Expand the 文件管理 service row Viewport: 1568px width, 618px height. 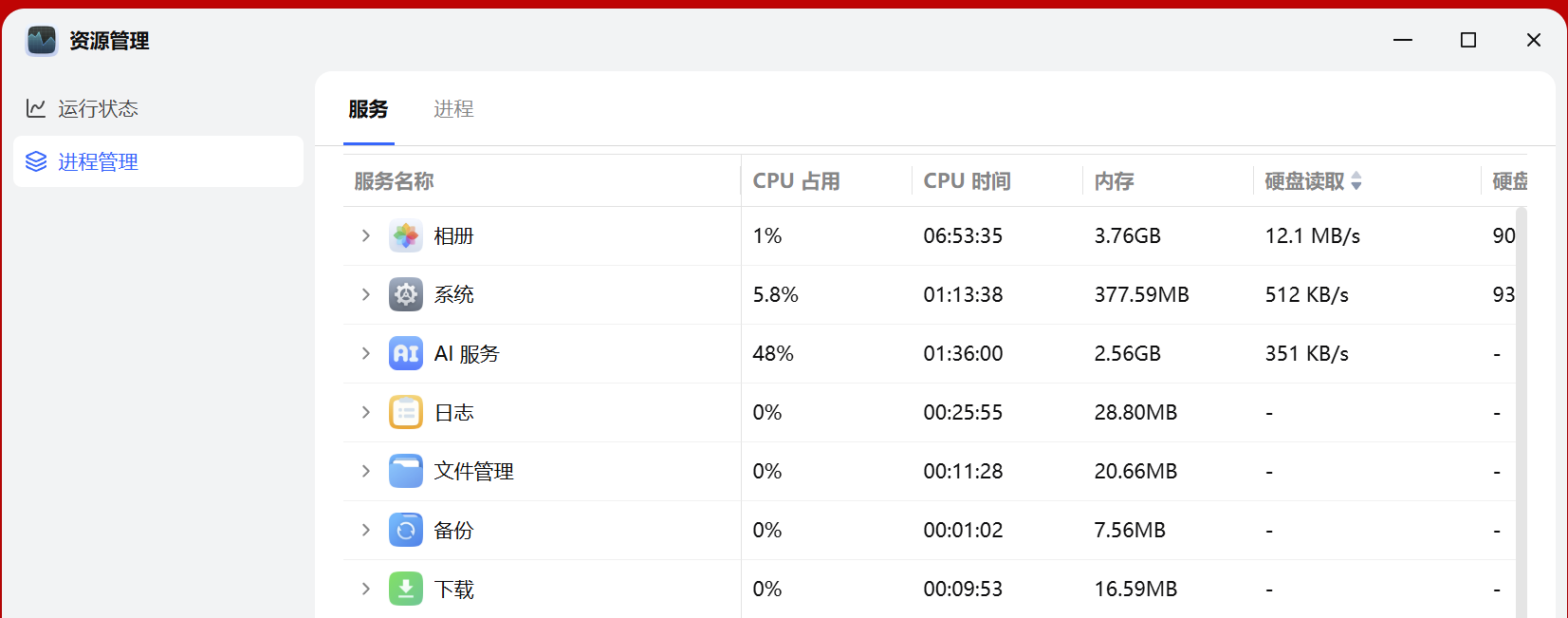tap(366, 471)
